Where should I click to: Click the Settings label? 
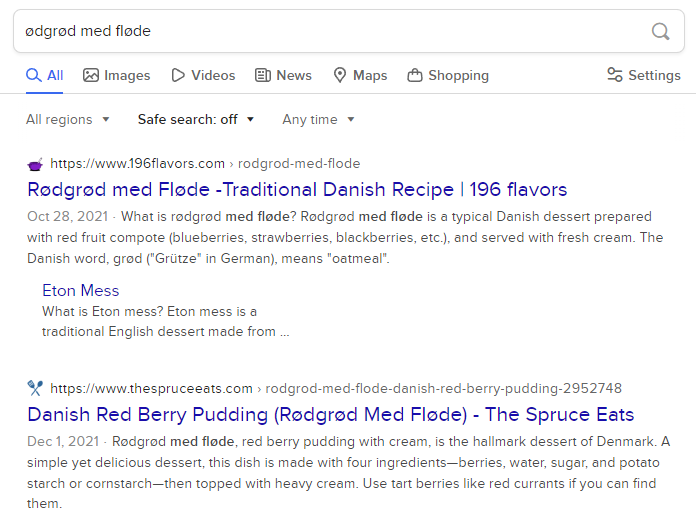click(654, 75)
